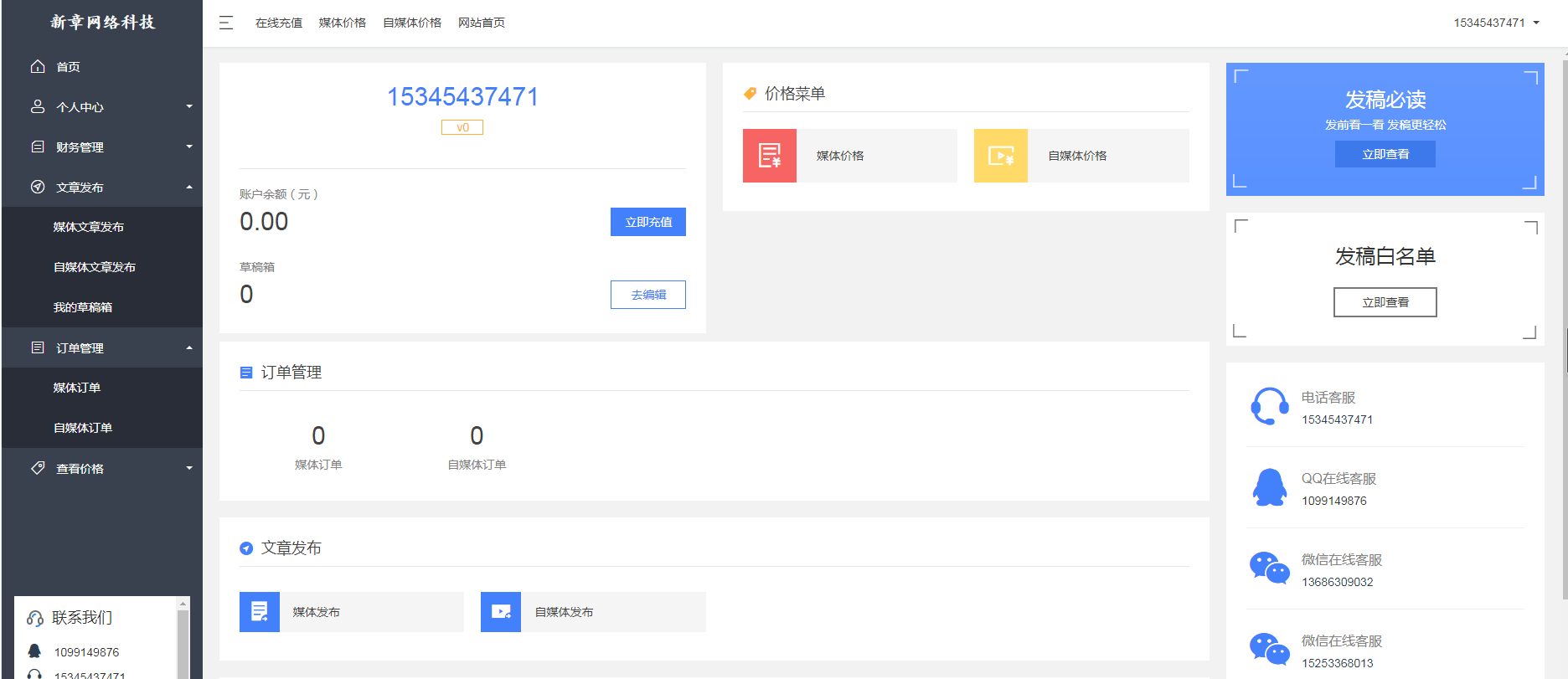Click the finance icon beside 财务管理

38,147
